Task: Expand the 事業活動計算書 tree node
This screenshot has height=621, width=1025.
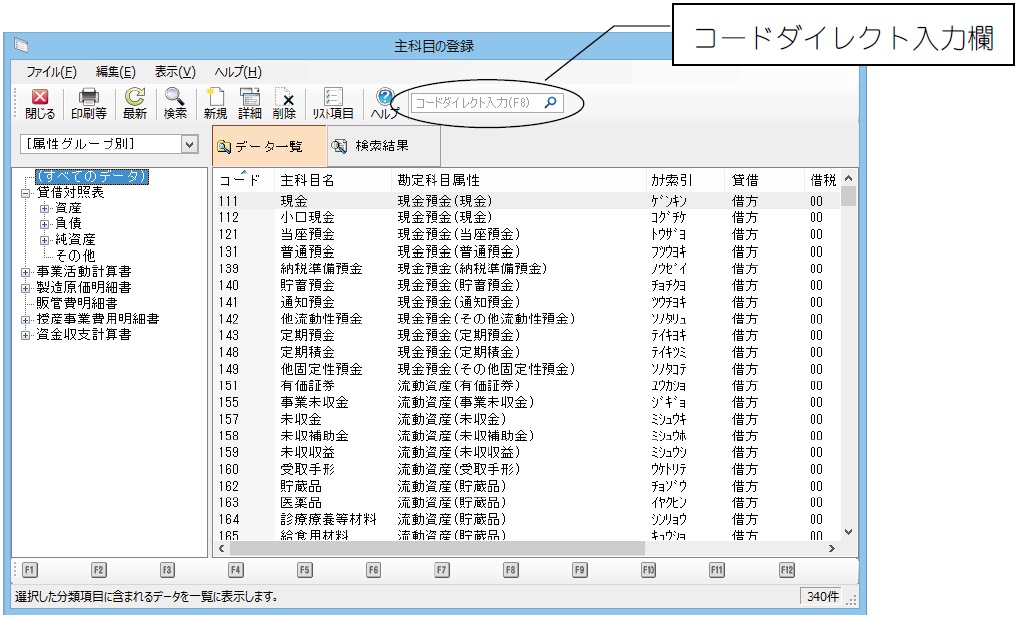Action: [26, 271]
